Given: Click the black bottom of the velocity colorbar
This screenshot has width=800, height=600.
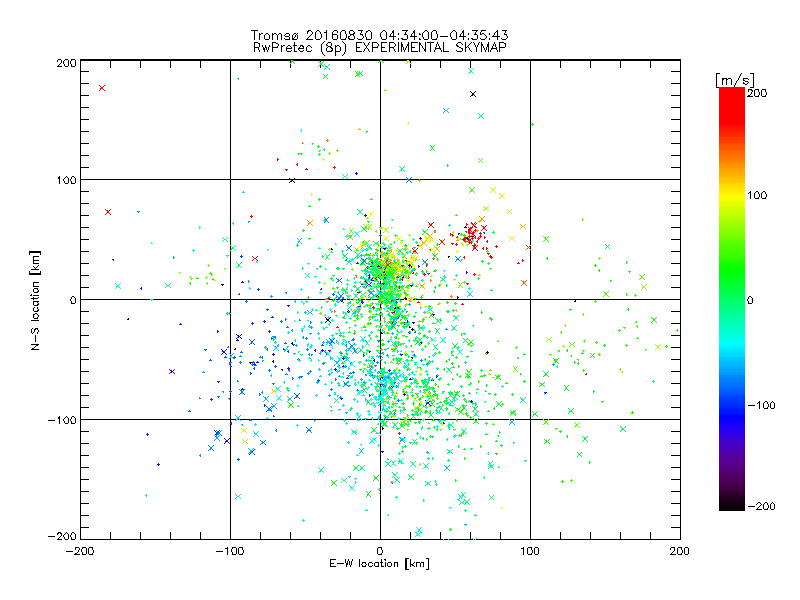Looking at the screenshot, I should 732,503.
